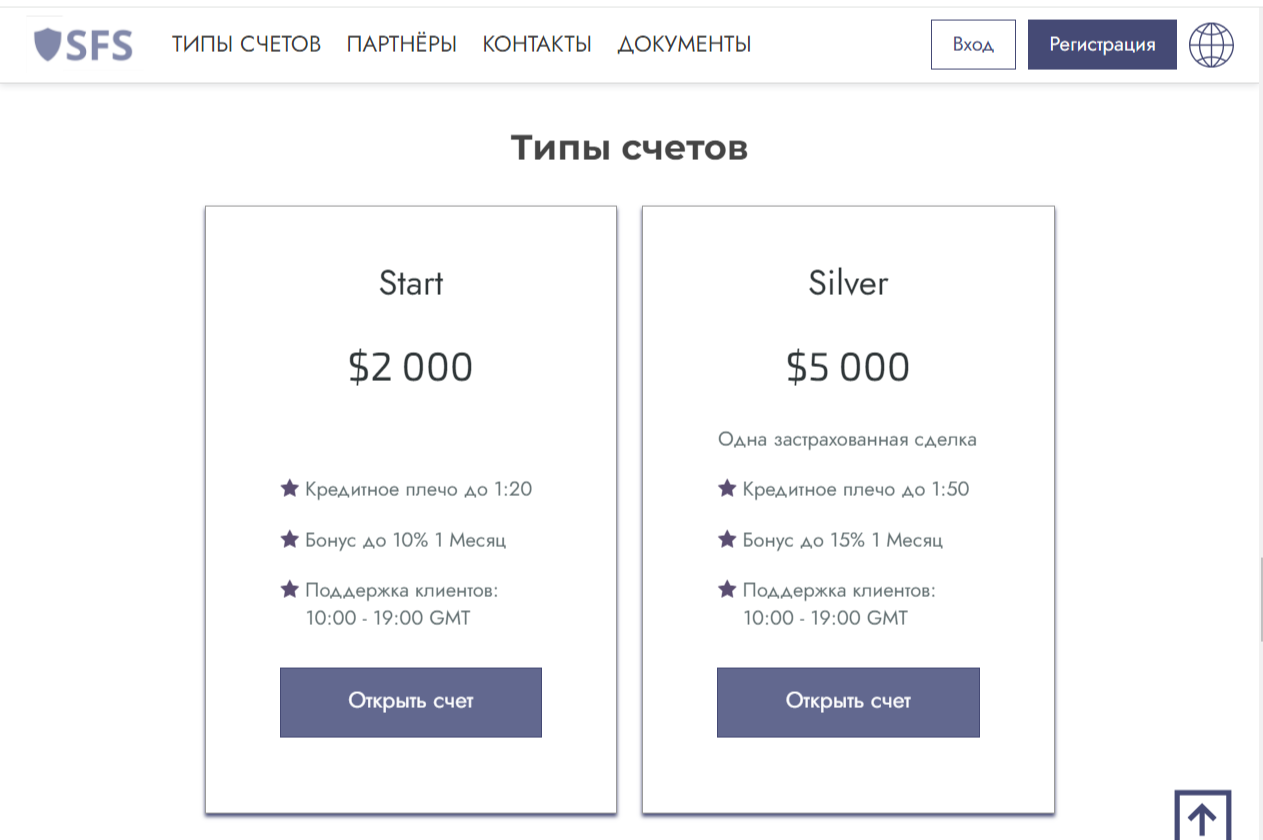The width and height of the screenshot is (1263, 840).
Task: Click the Silver account card title
Action: click(848, 283)
